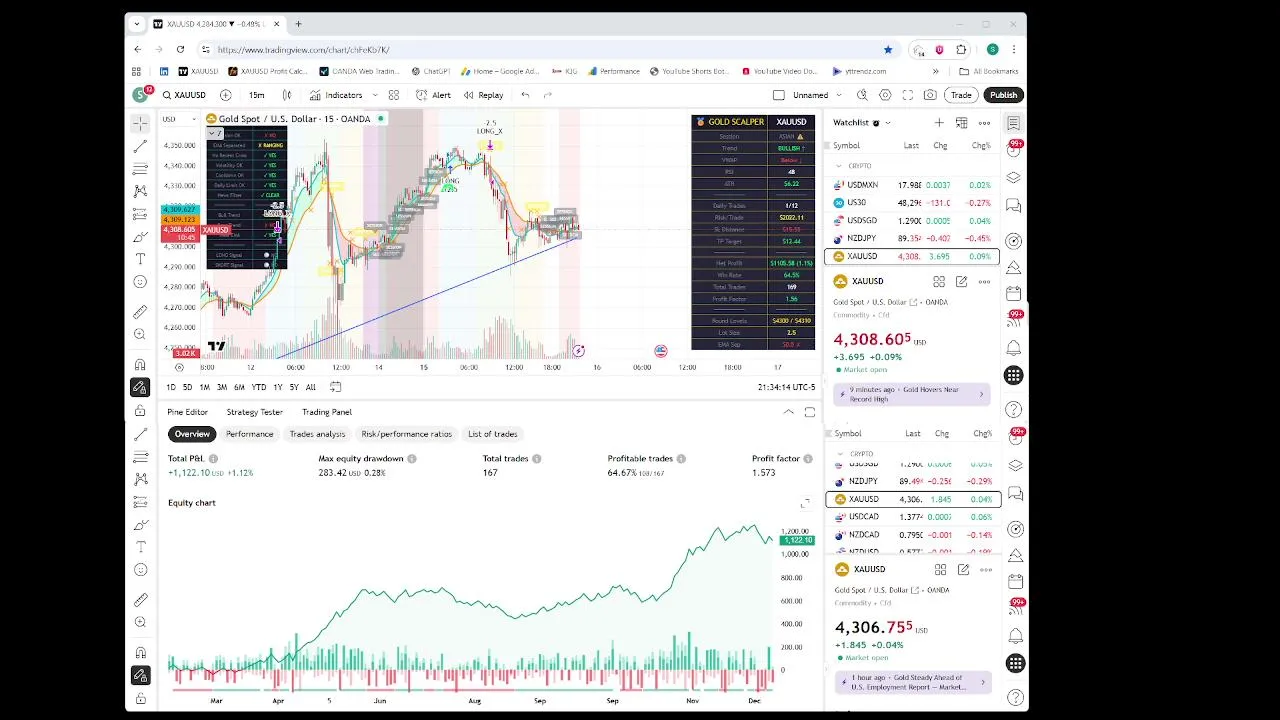The width and height of the screenshot is (1280, 720).
Task: Select the brush drawing tool
Action: point(140,237)
